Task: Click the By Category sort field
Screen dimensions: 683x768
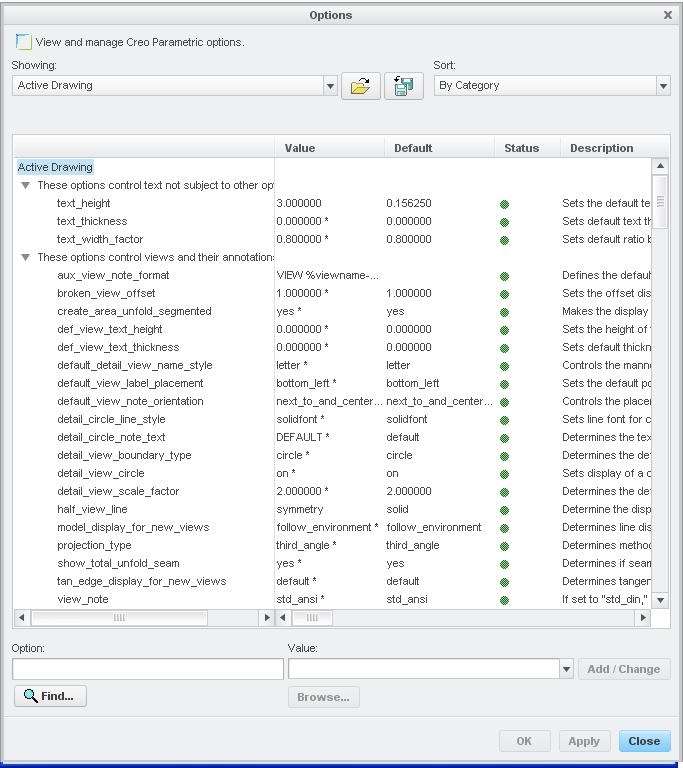Action: [545, 86]
